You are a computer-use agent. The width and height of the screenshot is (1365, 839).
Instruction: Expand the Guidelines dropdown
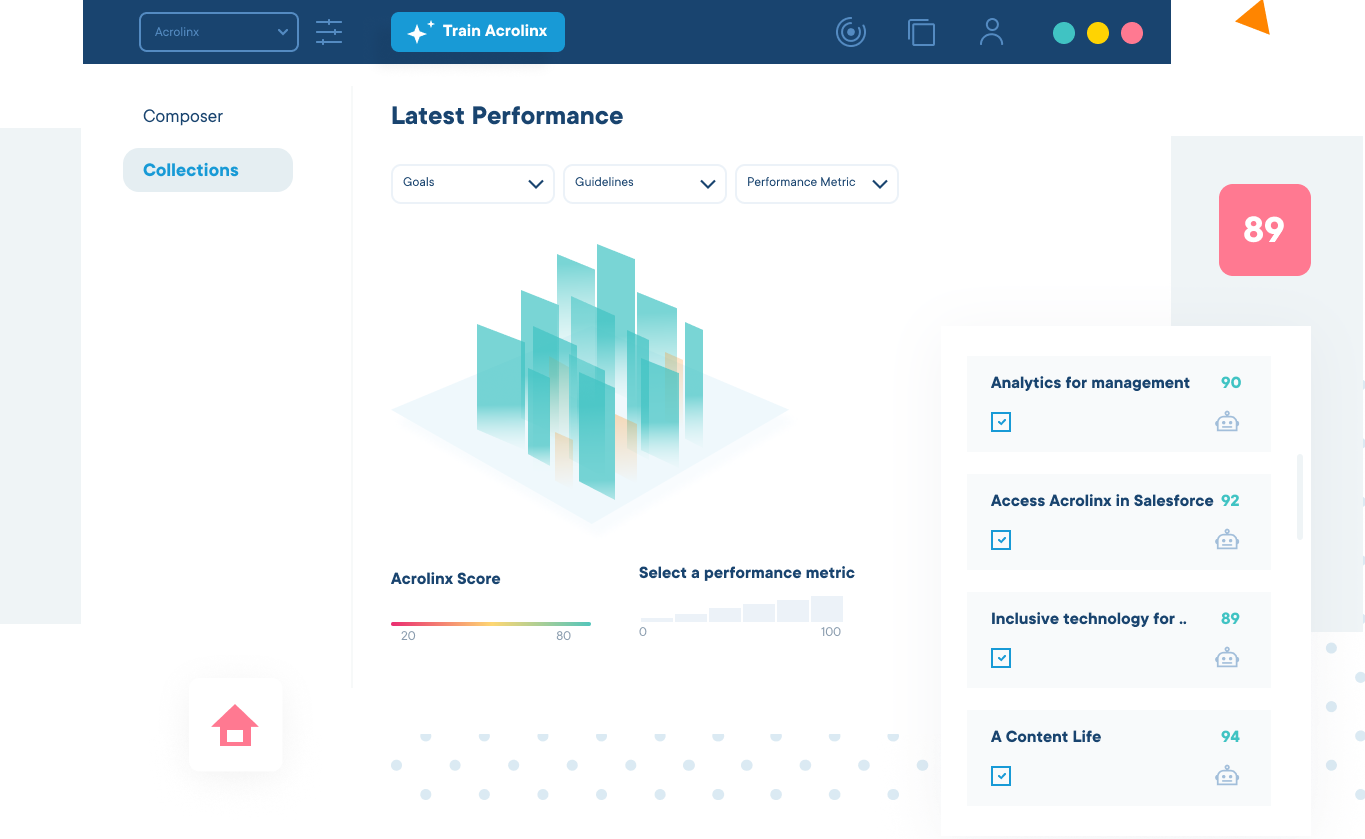pos(644,183)
